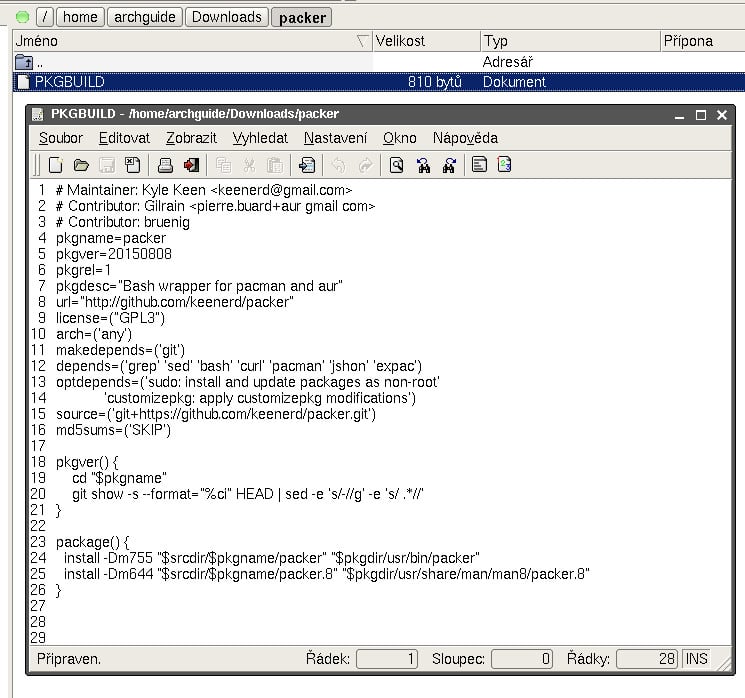745x698 pixels.
Task: Sort files by the Typ column header
Action: [570, 41]
